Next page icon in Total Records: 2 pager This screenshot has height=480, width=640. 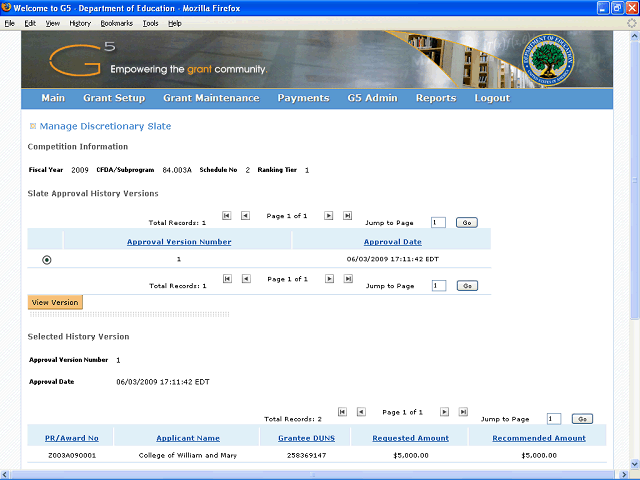(x=444, y=412)
